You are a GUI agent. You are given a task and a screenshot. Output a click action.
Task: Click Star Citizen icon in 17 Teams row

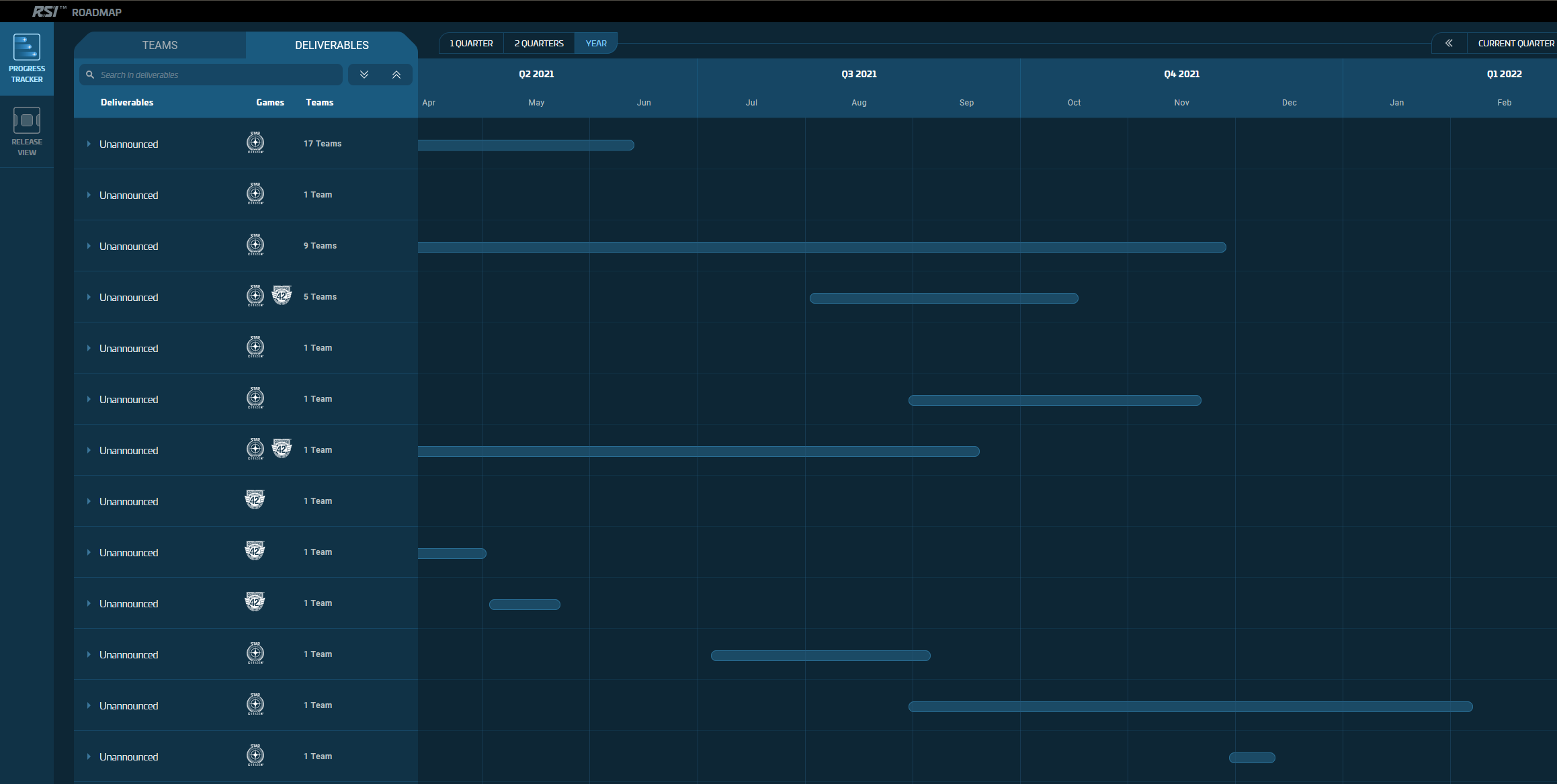tap(255, 143)
